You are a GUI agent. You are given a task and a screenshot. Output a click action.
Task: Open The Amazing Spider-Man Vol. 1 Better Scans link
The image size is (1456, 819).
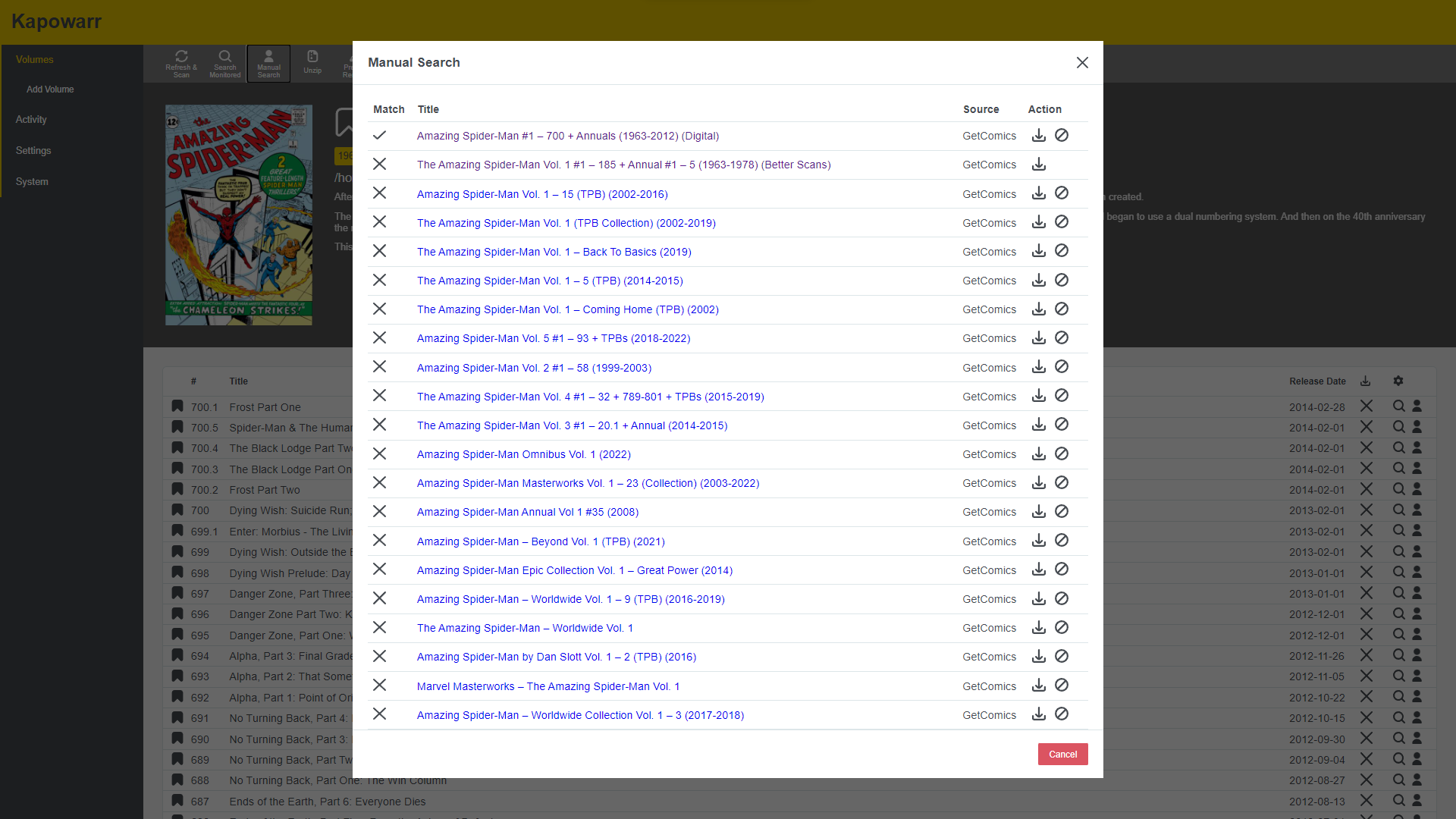click(x=623, y=165)
